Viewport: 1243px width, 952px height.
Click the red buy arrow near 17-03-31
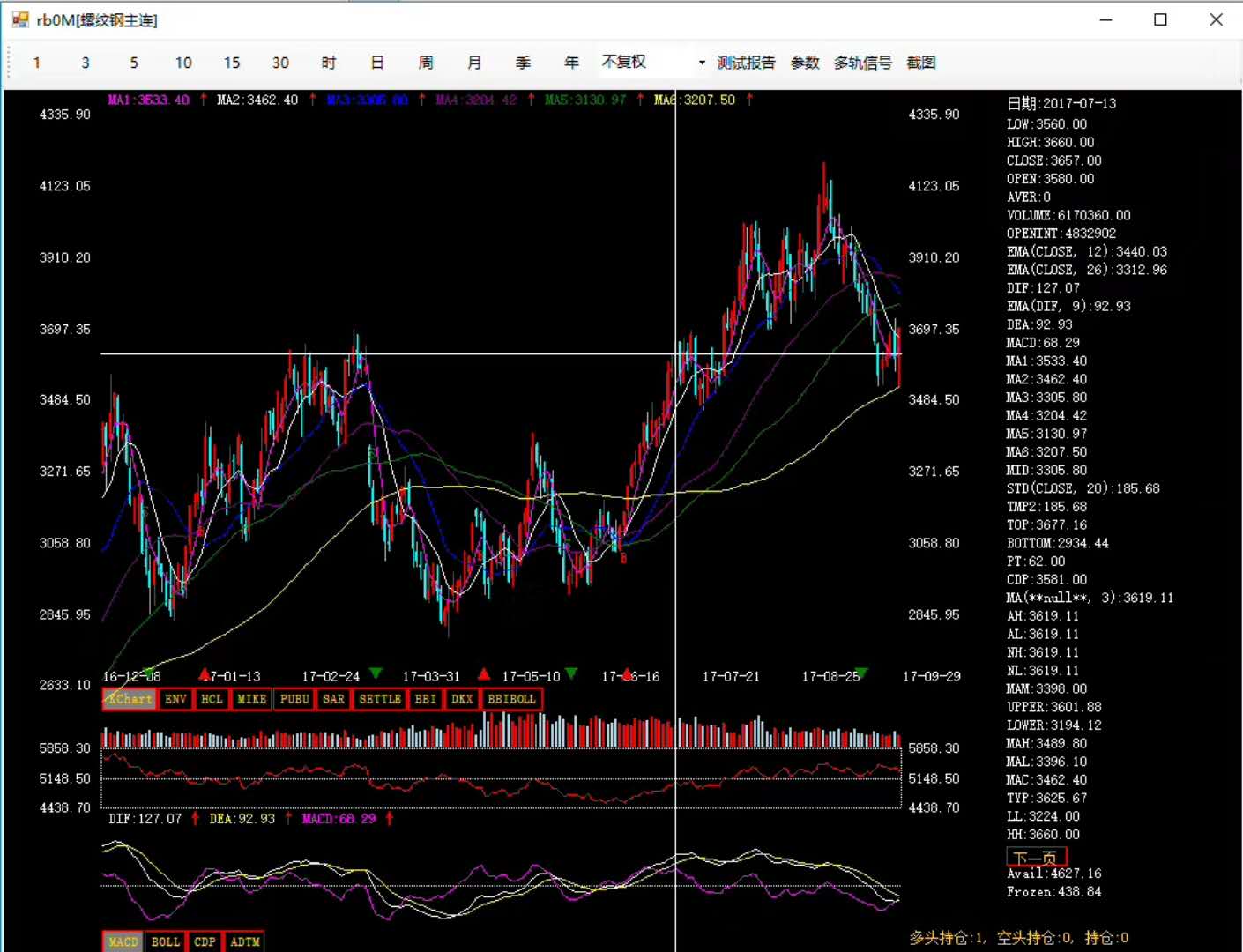(483, 674)
